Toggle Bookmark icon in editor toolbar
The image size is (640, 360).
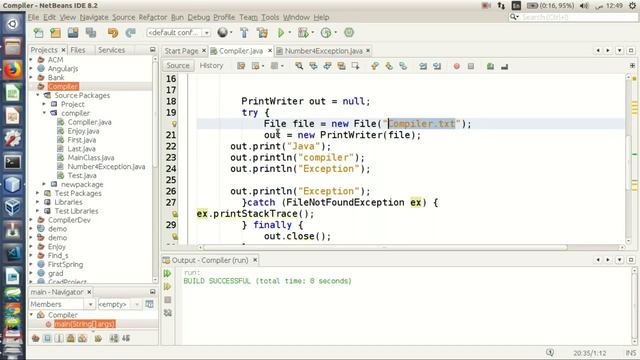tap(403, 66)
